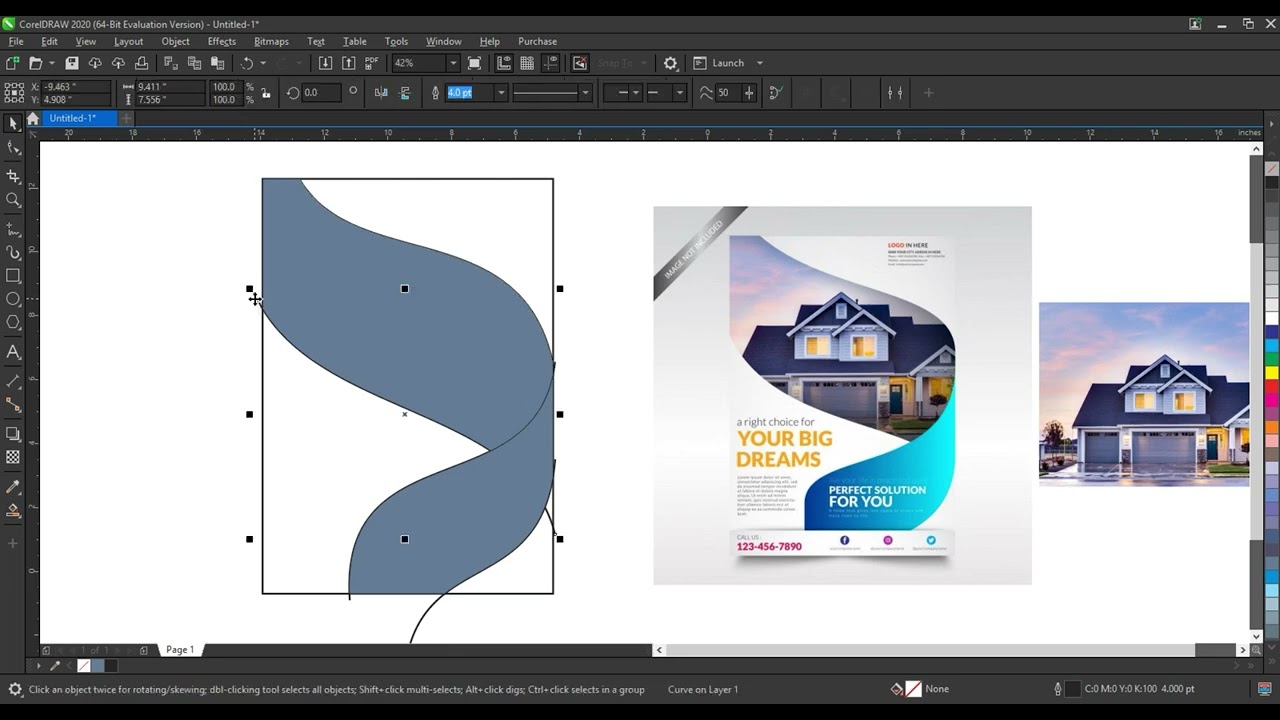This screenshot has width=1280, height=720.
Task: Click Publish to PDF icon
Action: pos(372,63)
